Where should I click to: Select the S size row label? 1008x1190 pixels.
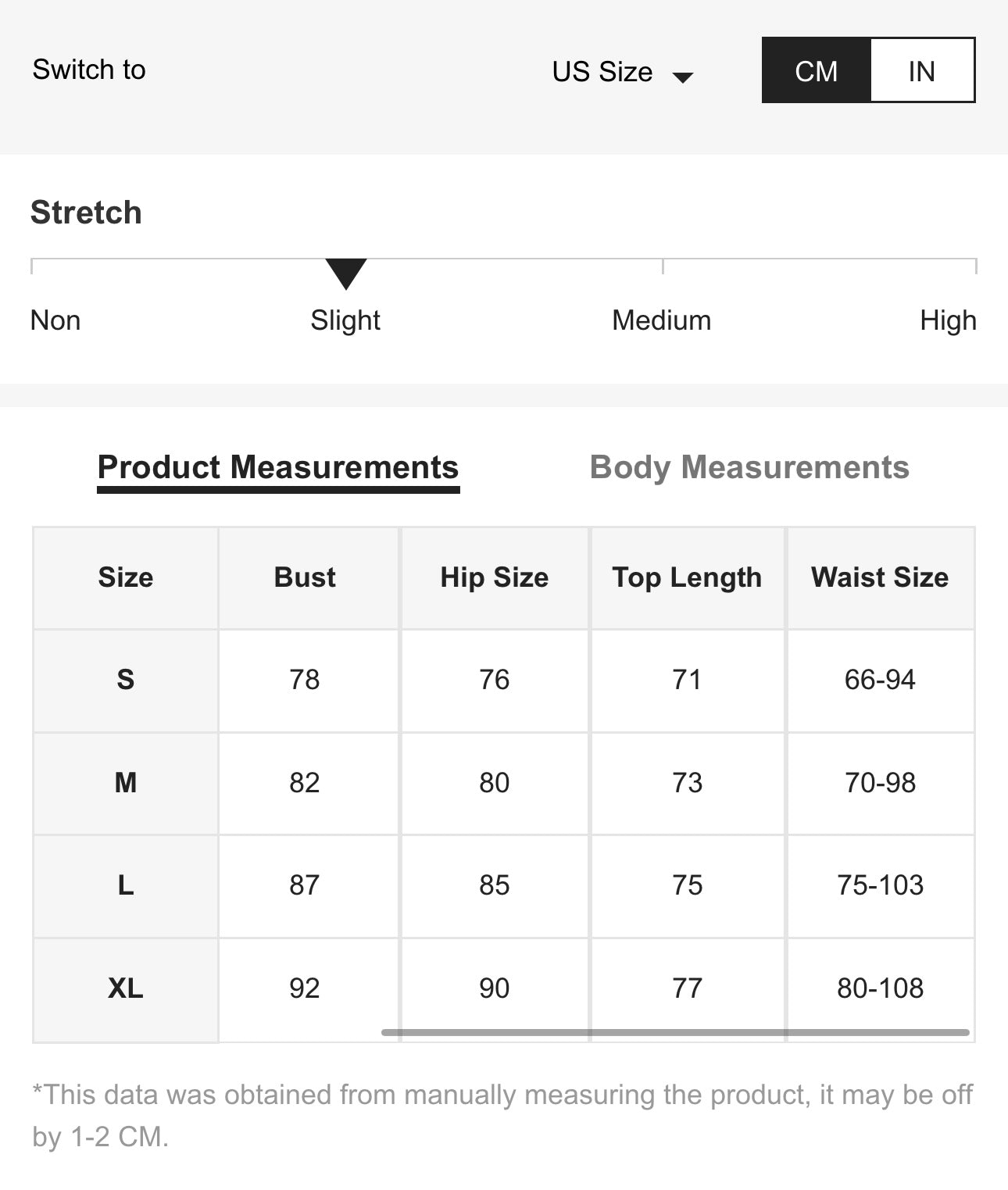pos(126,680)
